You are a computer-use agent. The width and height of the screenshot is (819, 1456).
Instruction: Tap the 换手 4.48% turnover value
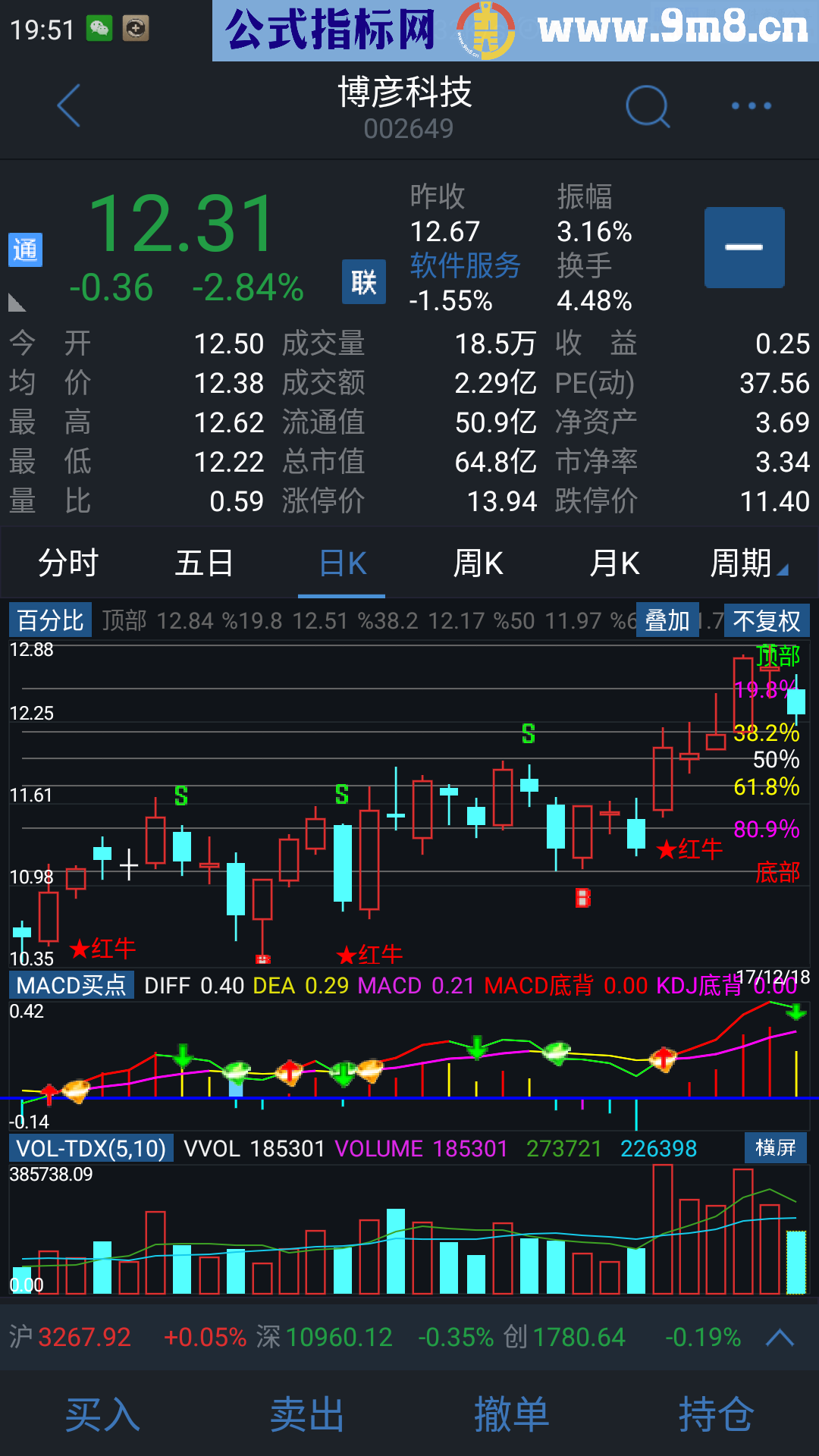click(x=595, y=301)
